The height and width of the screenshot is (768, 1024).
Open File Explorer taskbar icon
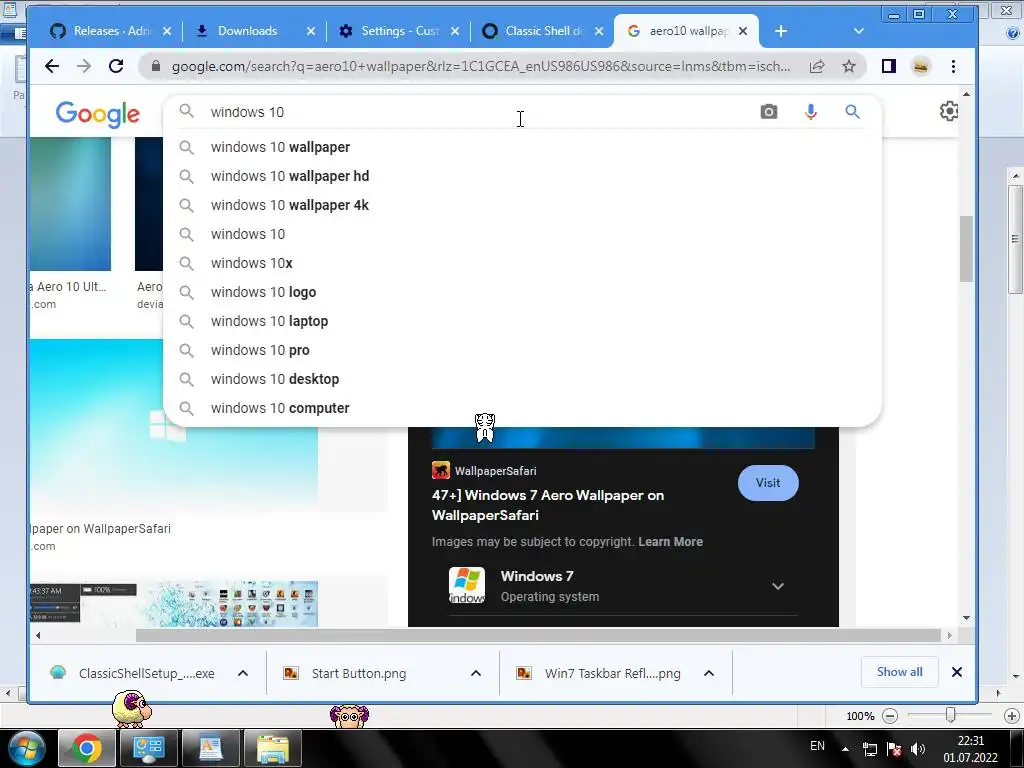click(x=272, y=748)
